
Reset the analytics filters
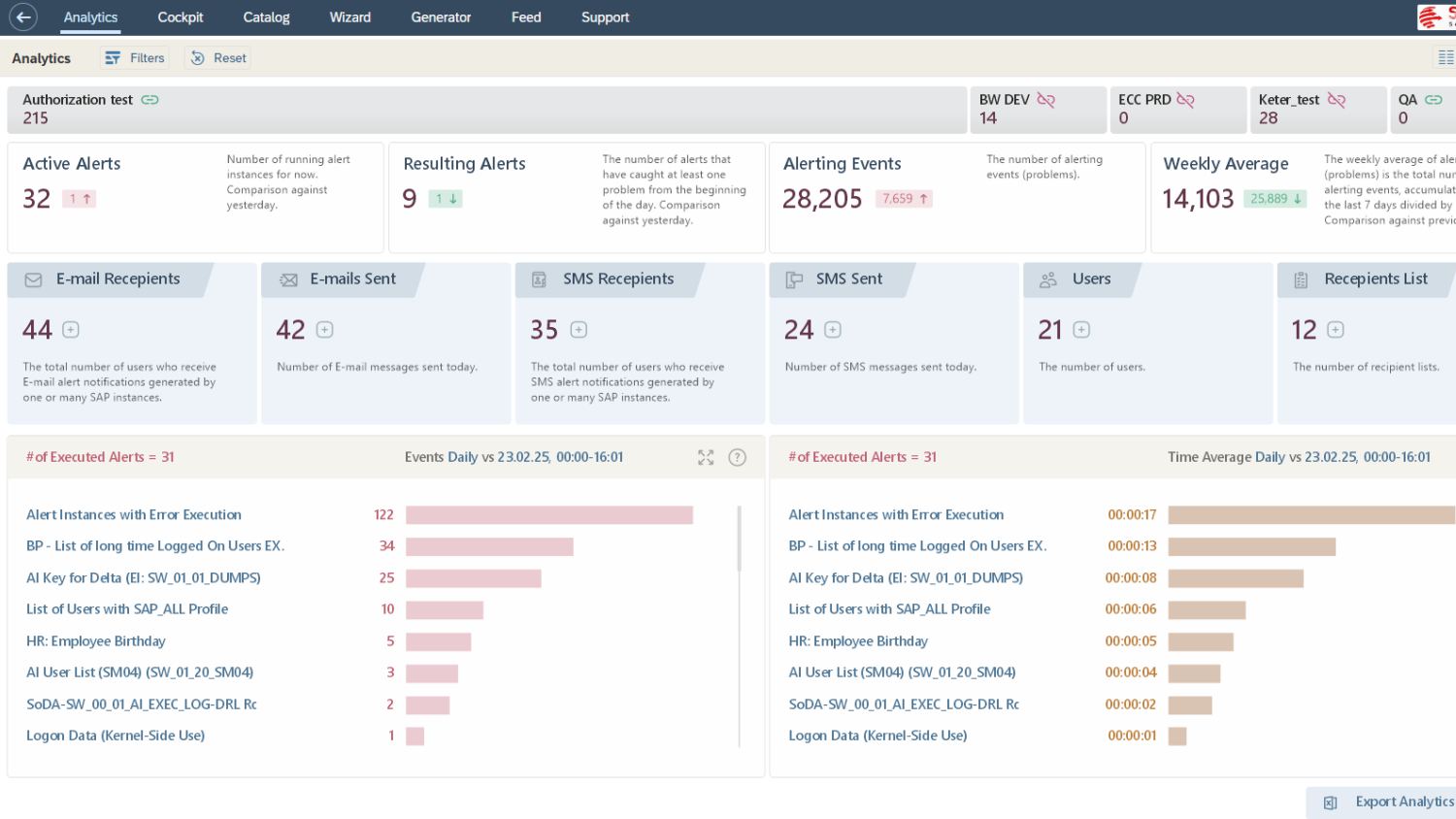pyautogui.click(x=218, y=58)
